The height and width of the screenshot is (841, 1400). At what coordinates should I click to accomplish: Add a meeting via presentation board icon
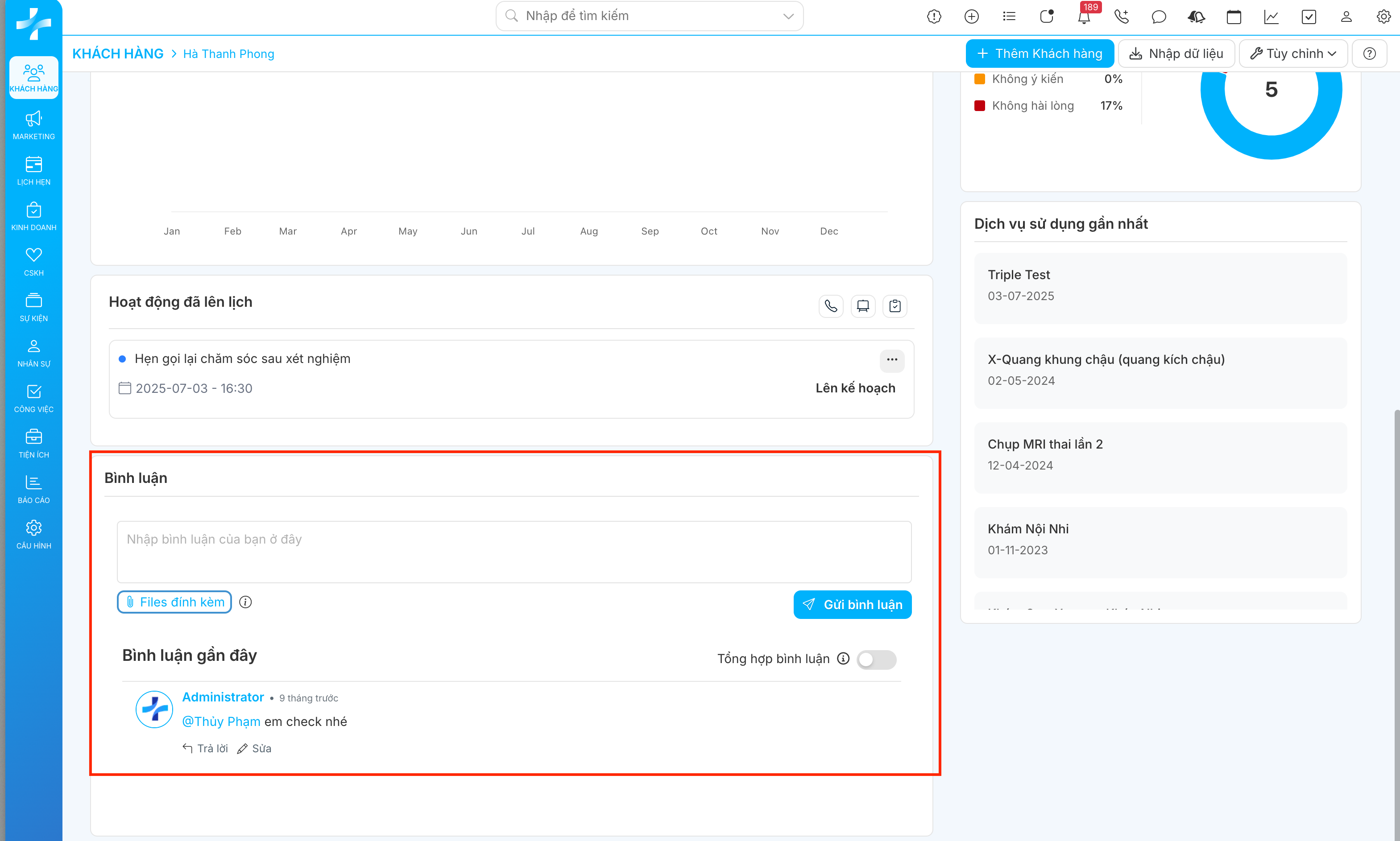click(862, 306)
